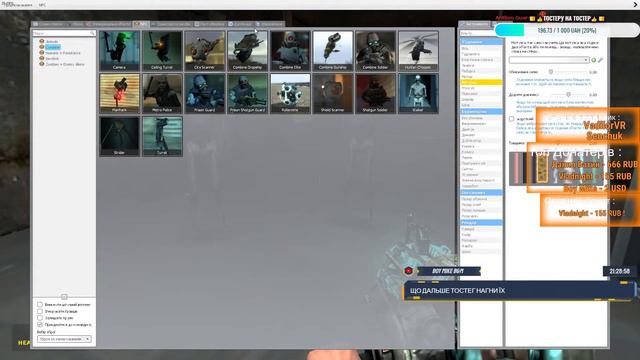Select the Combine Elite NPC
640x360 pixels.
290,51
